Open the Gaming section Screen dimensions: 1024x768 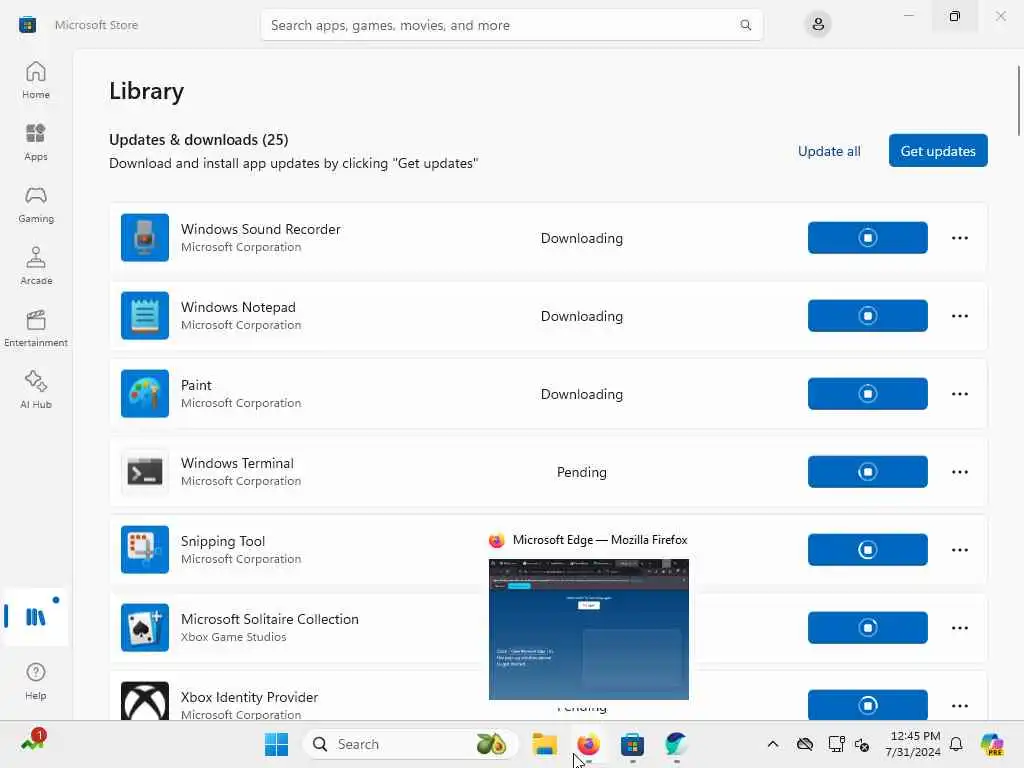[x=35, y=204]
